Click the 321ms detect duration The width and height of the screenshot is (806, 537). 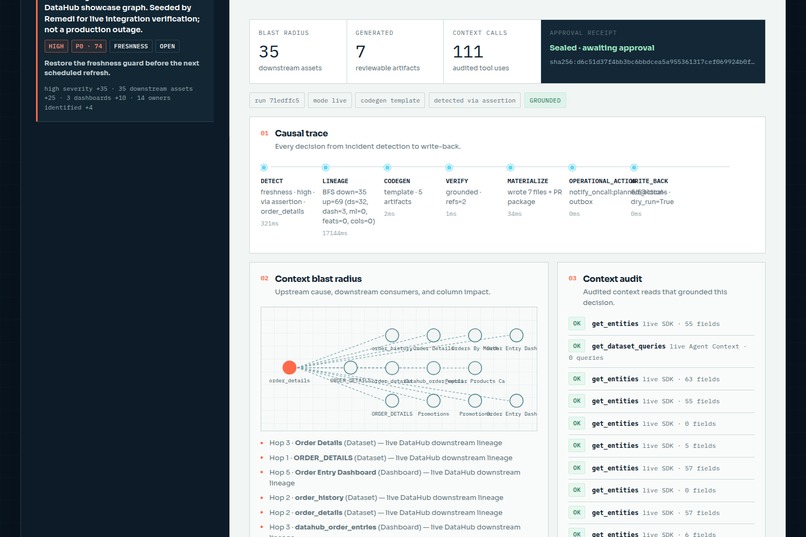269,224
